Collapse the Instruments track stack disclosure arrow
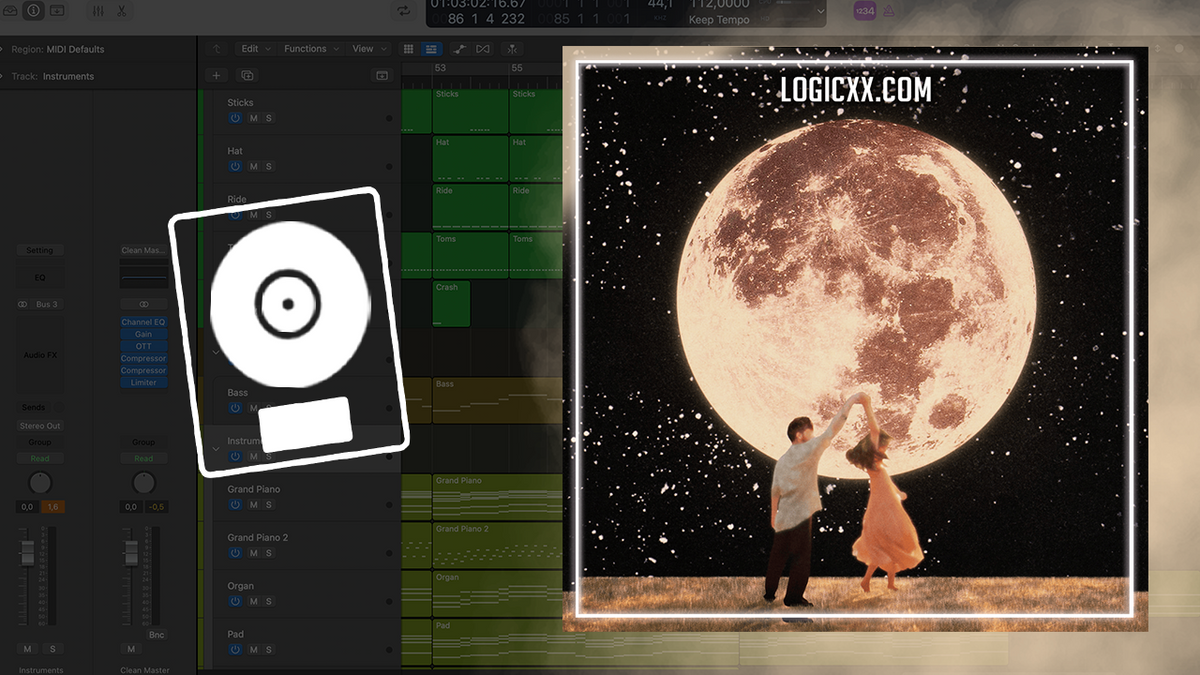 click(216, 448)
